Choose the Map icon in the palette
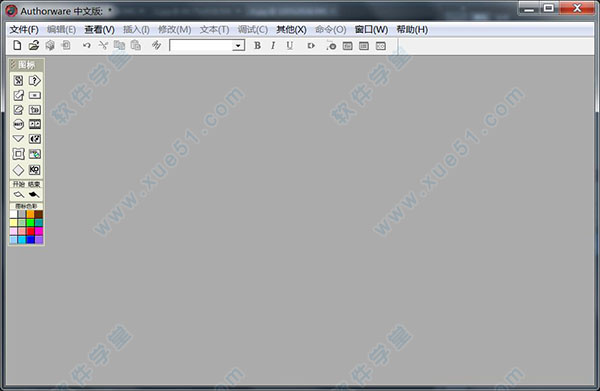 click(35, 110)
